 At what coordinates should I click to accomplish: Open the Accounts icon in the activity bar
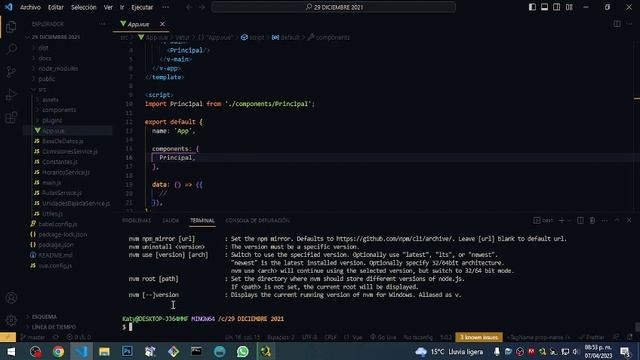click(x=11, y=298)
